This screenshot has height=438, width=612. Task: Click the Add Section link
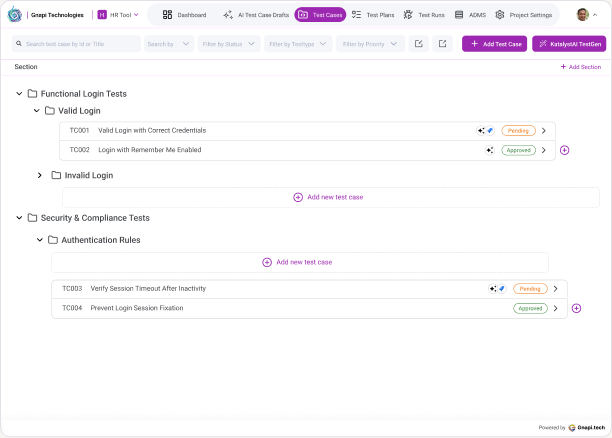[581, 67]
